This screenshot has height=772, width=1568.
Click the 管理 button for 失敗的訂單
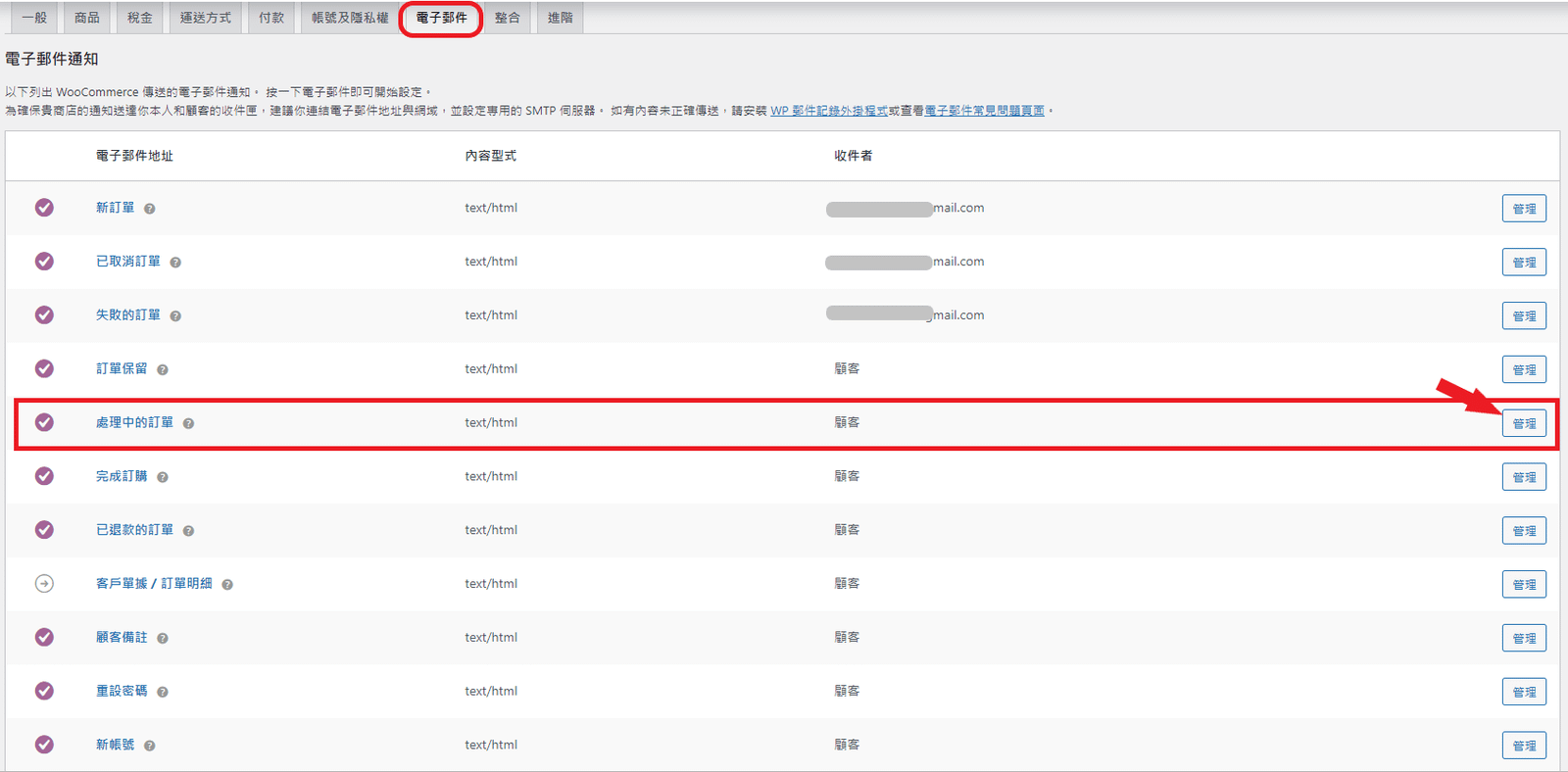[1524, 316]
